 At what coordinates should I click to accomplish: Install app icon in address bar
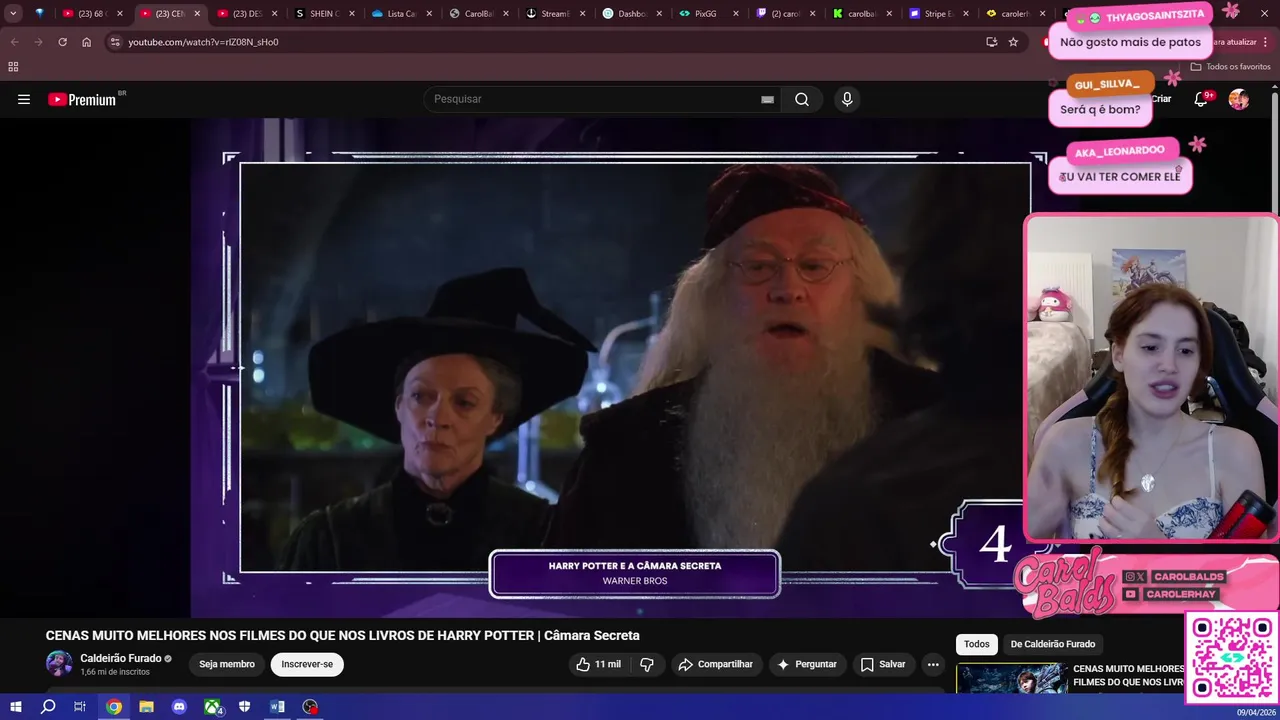pyautogui.click(x=991, y=42)
